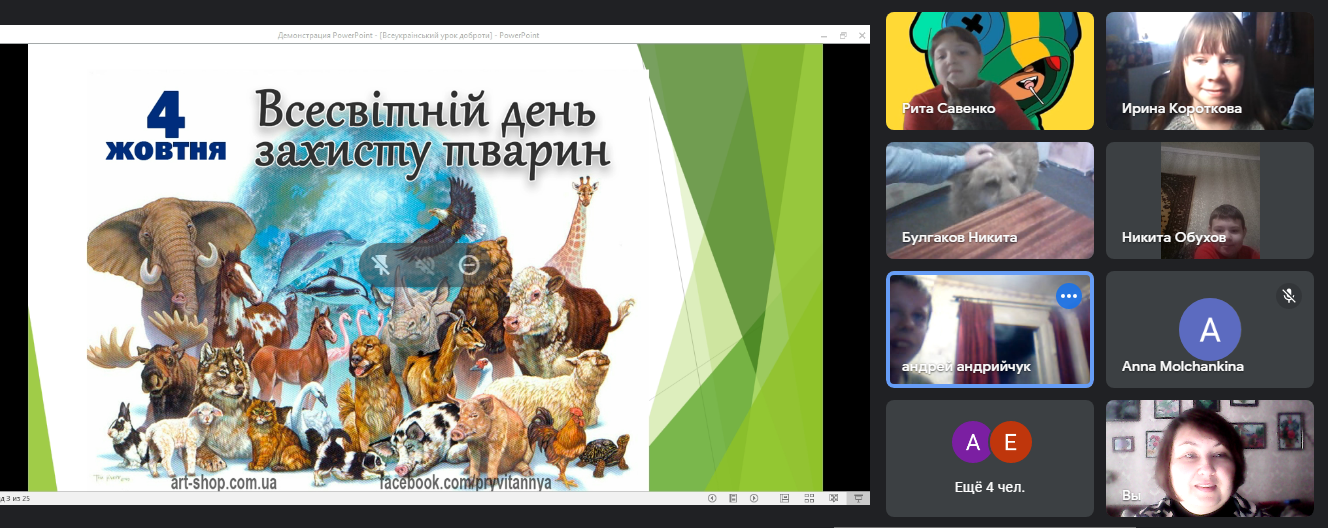
Task: Switch to Normal view in PowerPoint status bar
Action: point(785,498)
